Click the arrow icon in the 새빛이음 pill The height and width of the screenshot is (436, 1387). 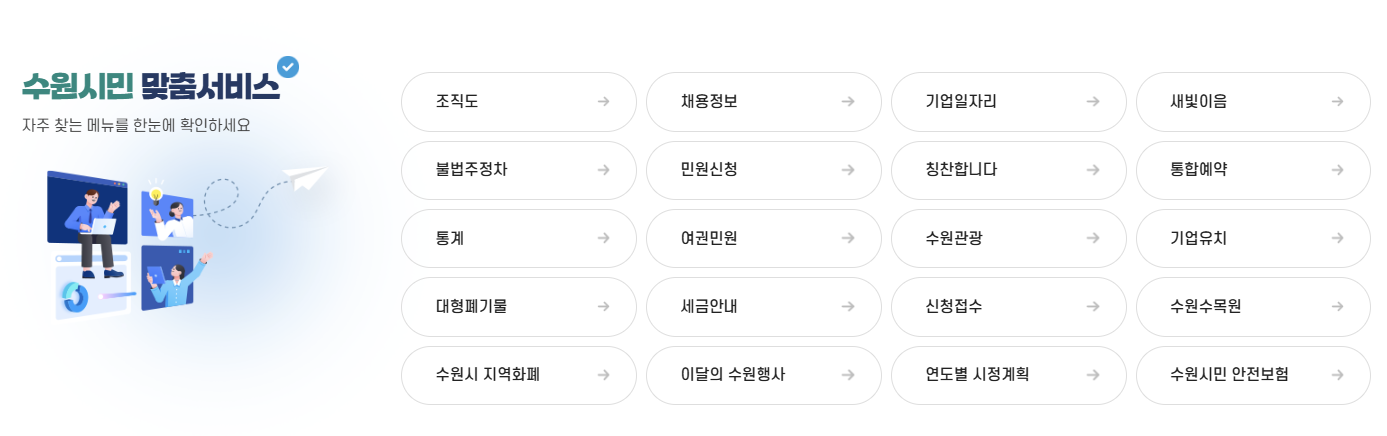point(1337,101)
